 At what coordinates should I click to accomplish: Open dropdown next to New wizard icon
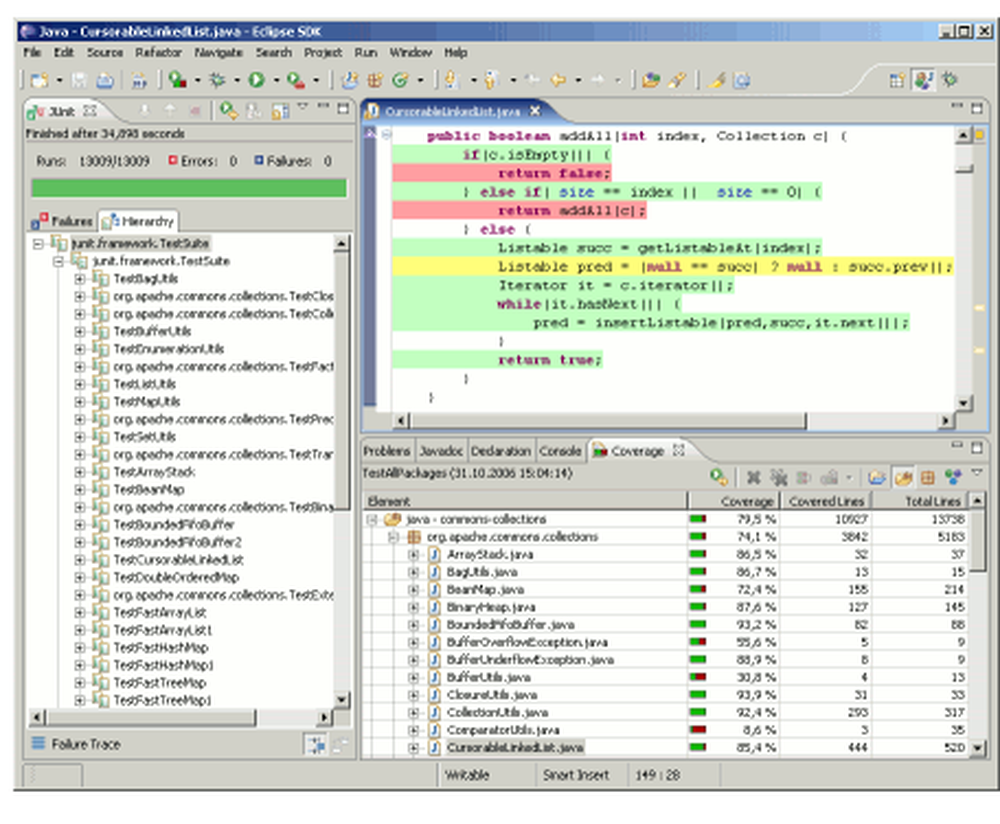(59, 80)
